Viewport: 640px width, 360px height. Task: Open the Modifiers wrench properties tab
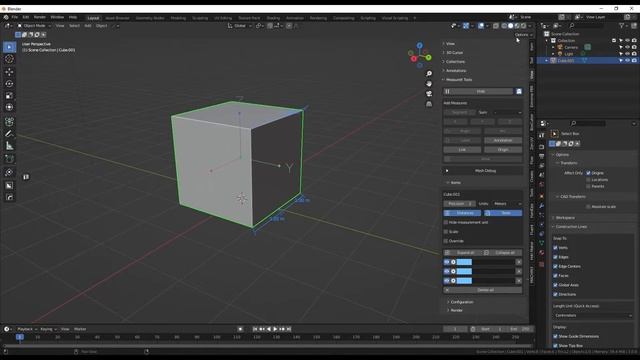point(542,206)
